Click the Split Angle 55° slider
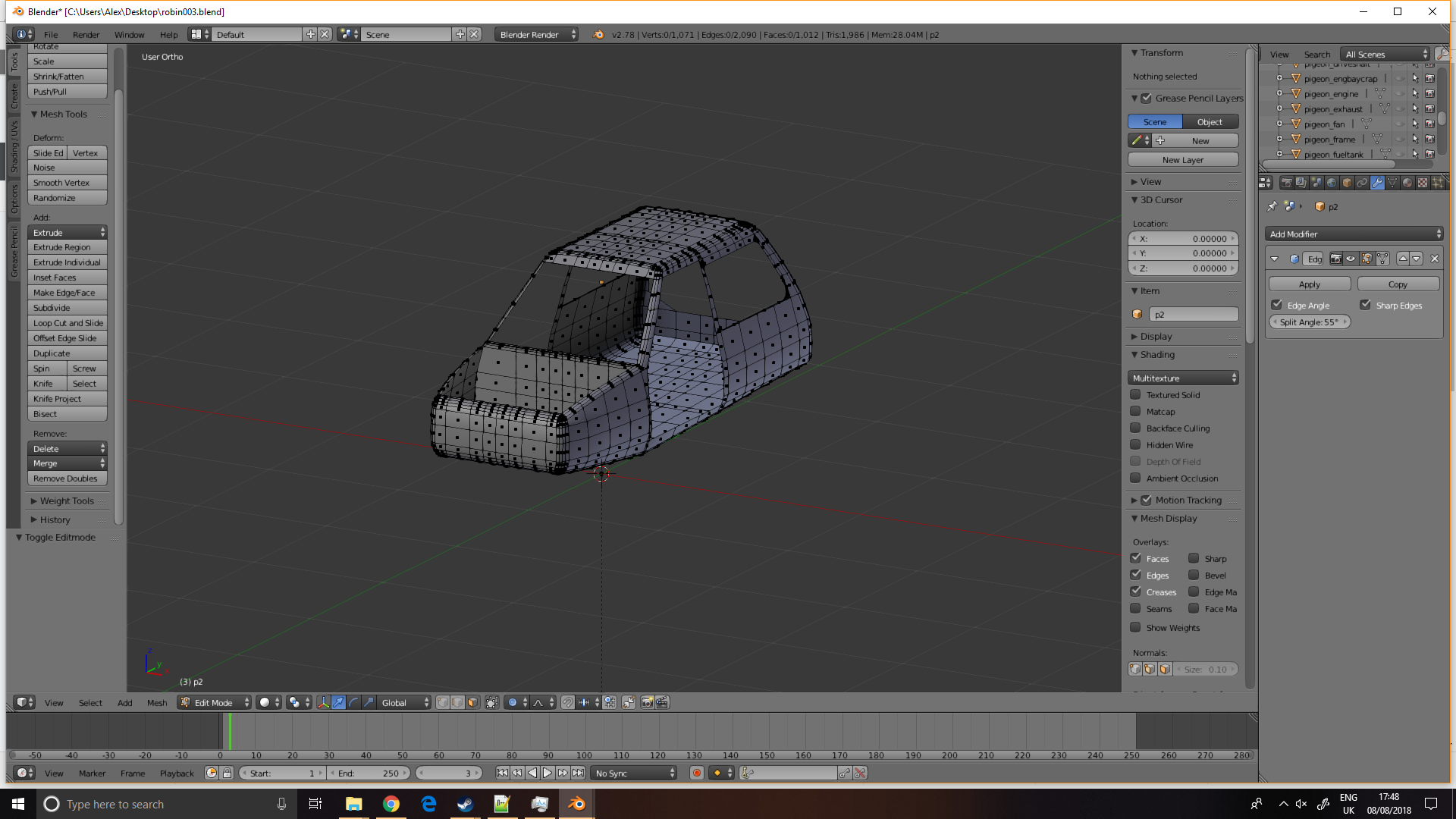 tap(1310, 322)
